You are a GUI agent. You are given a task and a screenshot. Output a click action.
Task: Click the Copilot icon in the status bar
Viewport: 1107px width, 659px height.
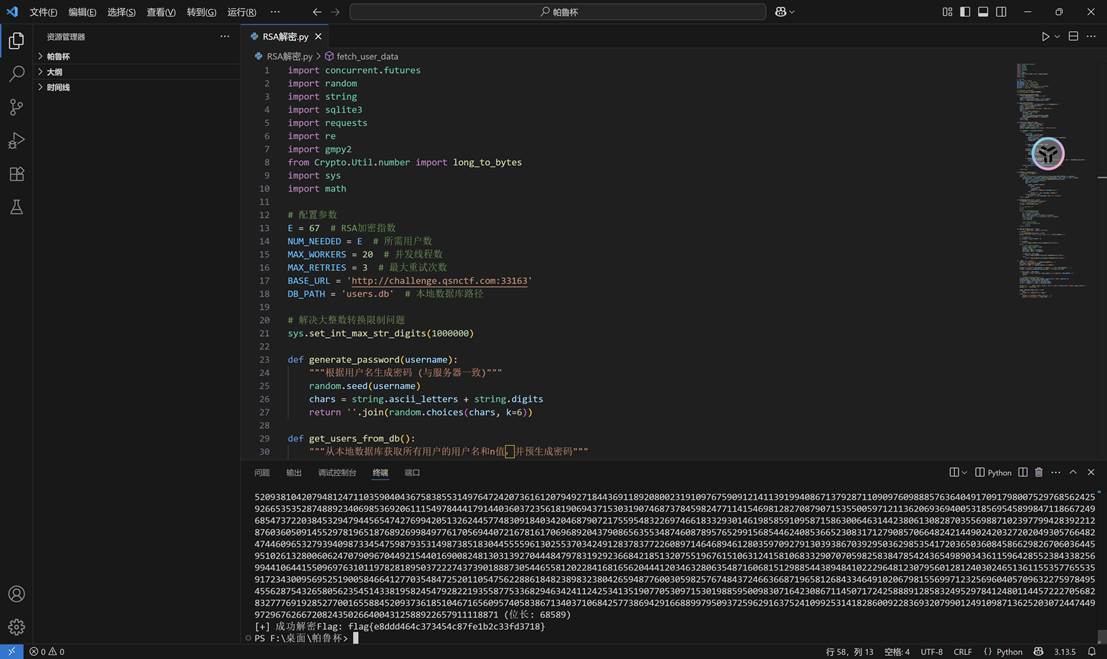tap(1038, 651)
